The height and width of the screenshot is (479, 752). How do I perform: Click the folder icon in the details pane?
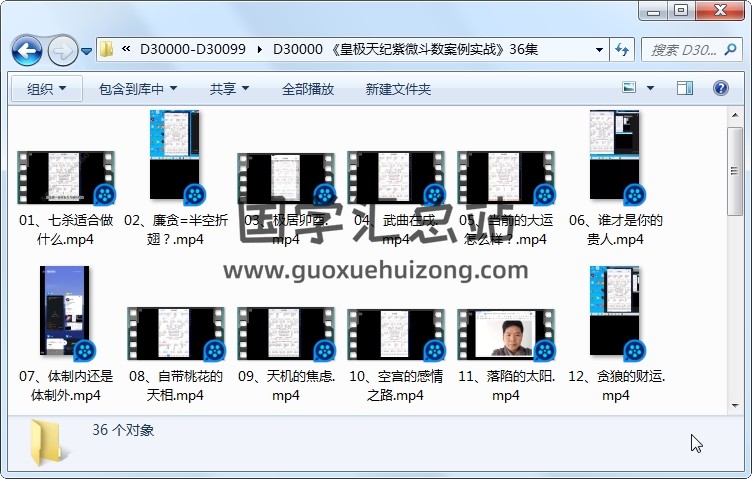pos(47,442)
